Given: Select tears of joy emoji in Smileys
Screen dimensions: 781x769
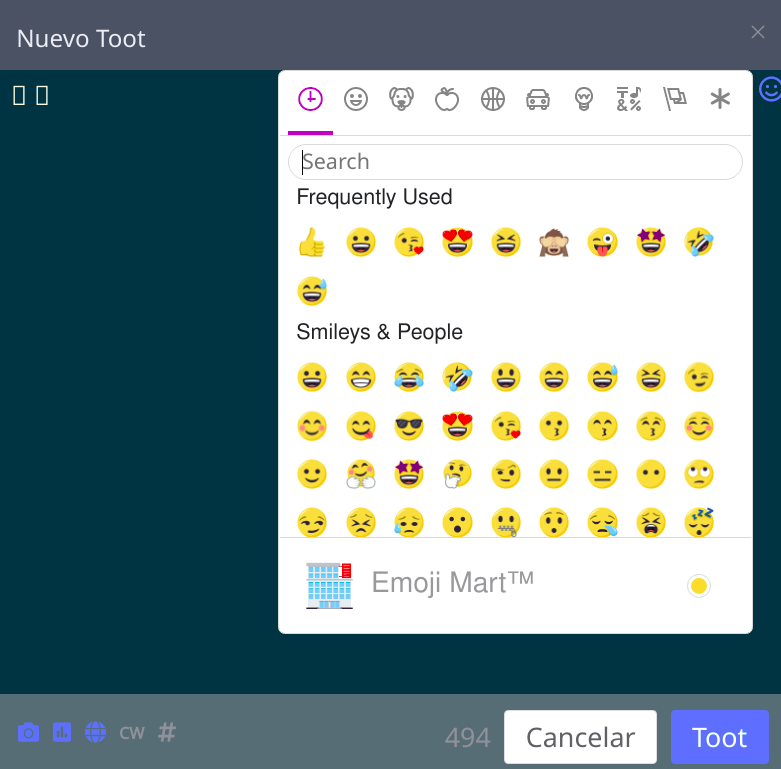Looking at the screenshot, I should (x=409, y=377).
